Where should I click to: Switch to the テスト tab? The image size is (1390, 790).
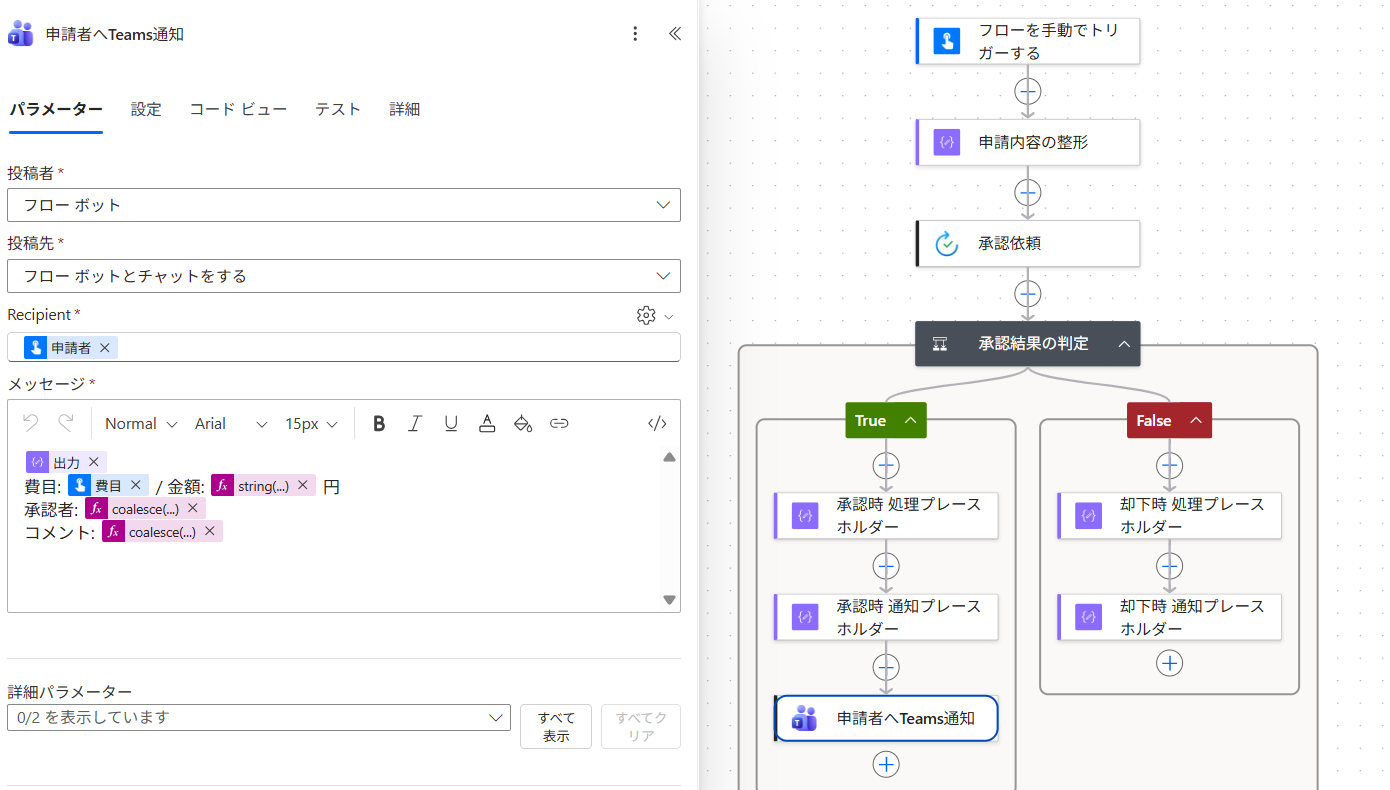coord(338,110)
